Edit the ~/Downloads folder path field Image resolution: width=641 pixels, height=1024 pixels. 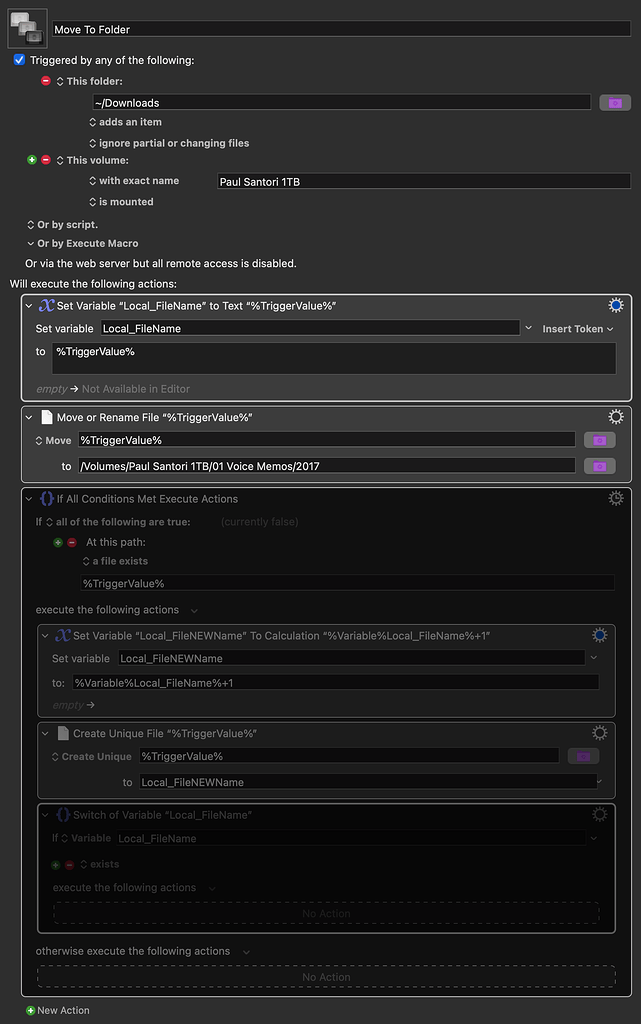point(341,103)
